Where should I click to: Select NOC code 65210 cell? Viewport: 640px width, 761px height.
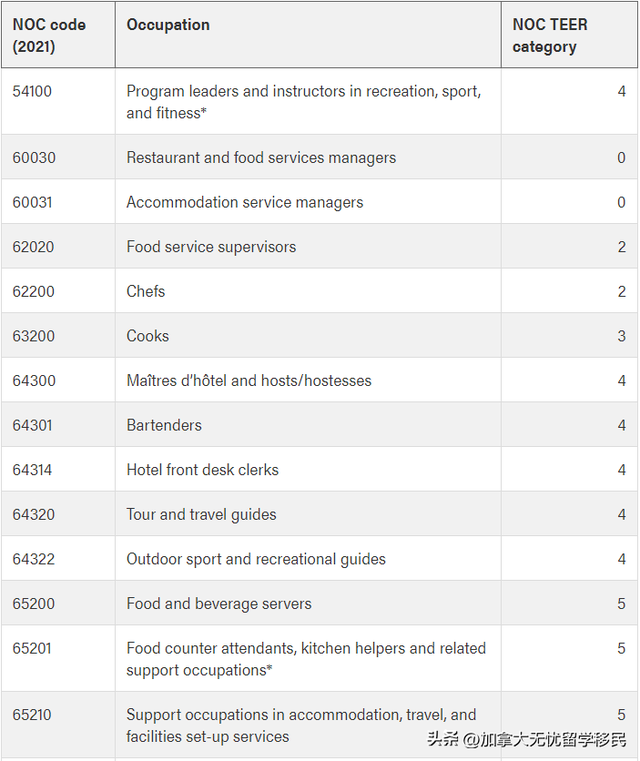[x=58, y=725]
